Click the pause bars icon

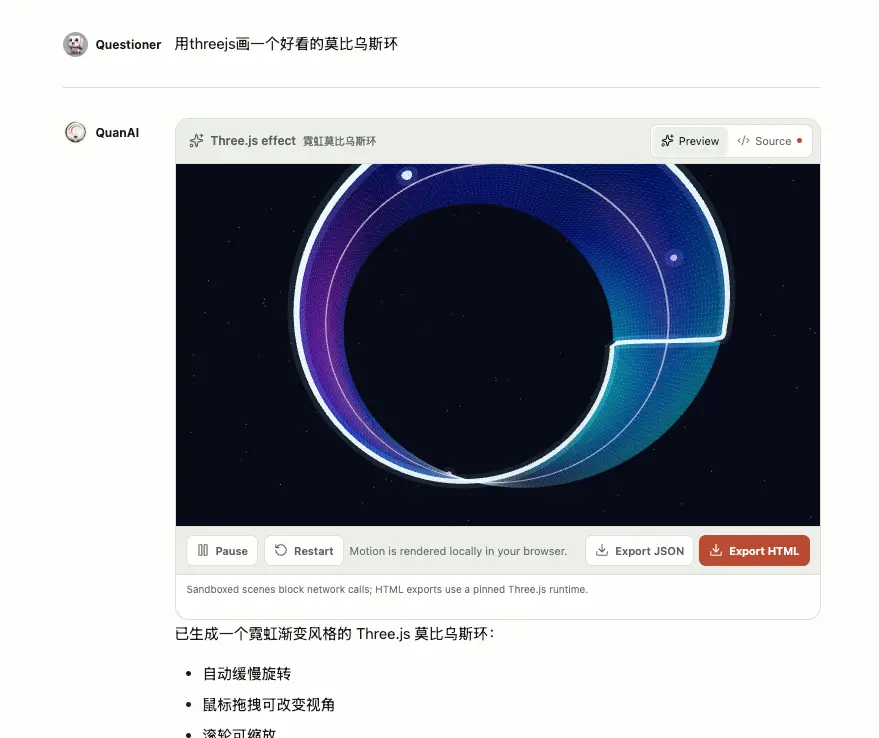(x=203, y=550)
